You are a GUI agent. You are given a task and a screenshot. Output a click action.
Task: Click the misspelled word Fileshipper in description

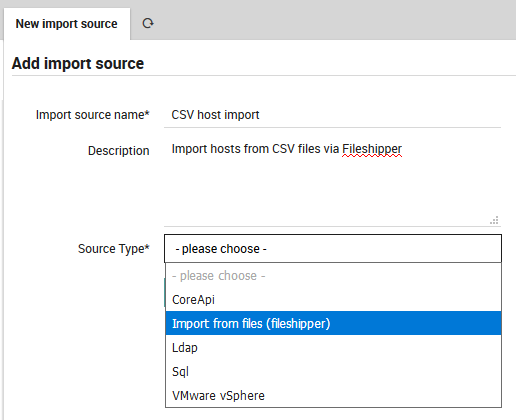tap(372, 149)
